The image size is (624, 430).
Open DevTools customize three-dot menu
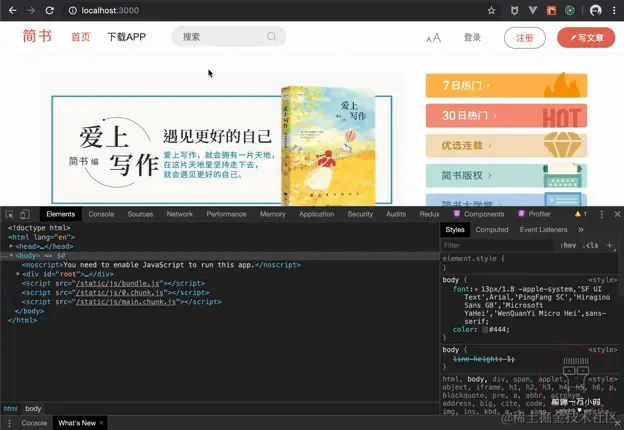pos(601,214)
